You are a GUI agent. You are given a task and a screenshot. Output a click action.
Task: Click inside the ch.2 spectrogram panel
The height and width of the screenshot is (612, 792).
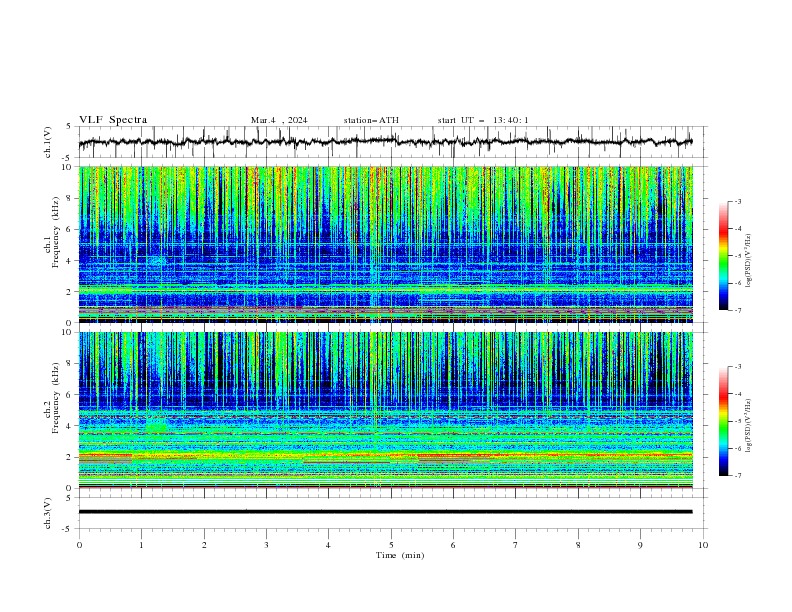(x=385, y=410)
